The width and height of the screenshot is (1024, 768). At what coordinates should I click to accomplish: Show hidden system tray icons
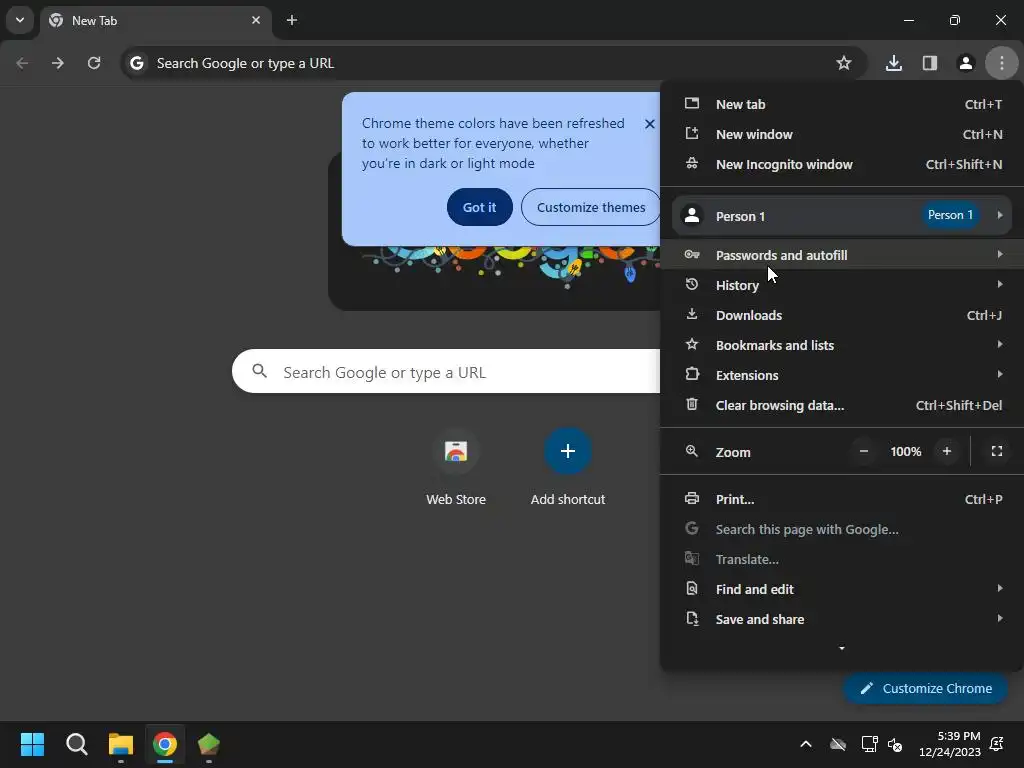click(x=806, y=744)
